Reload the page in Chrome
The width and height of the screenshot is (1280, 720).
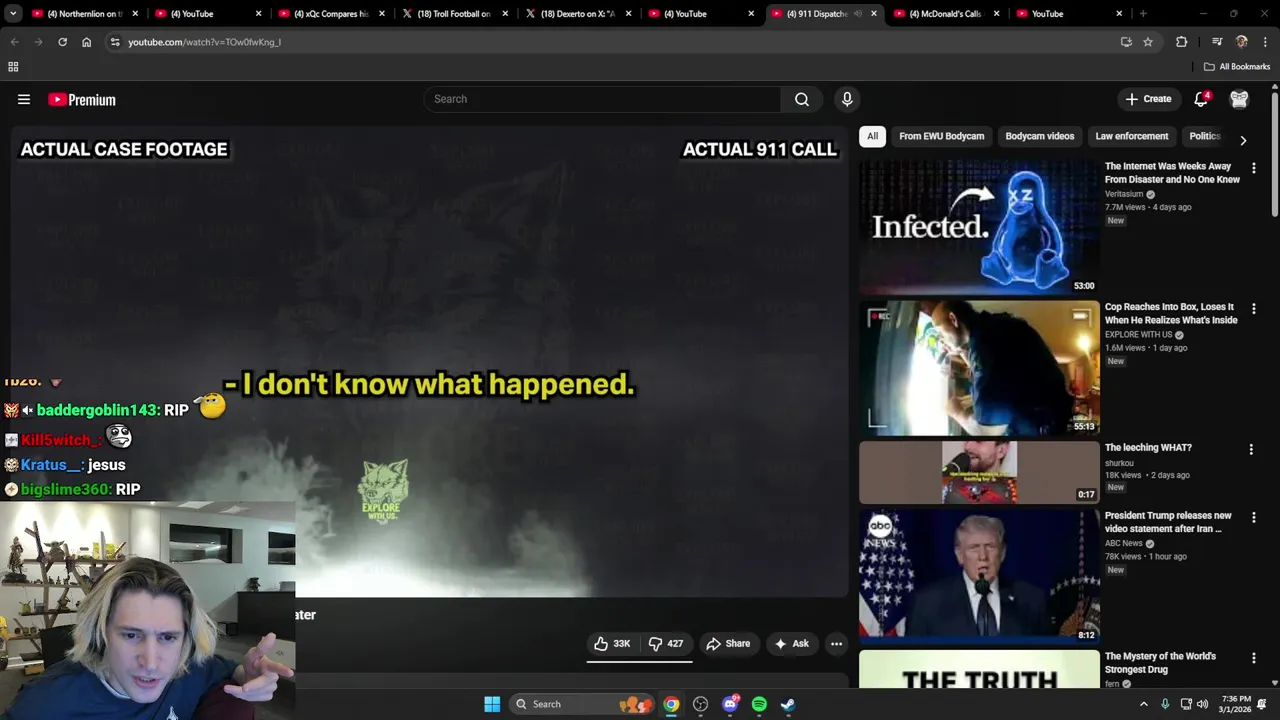point(62,42)
